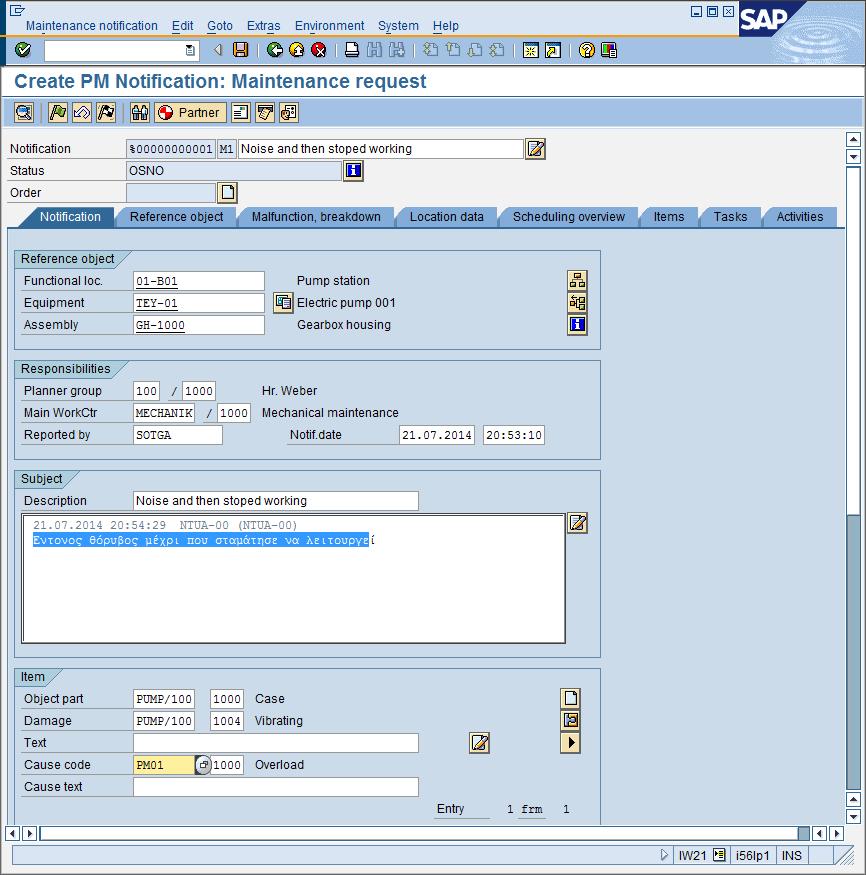
Task: Click the Reported by field SOTGA
Action: (x=177, y=435)
